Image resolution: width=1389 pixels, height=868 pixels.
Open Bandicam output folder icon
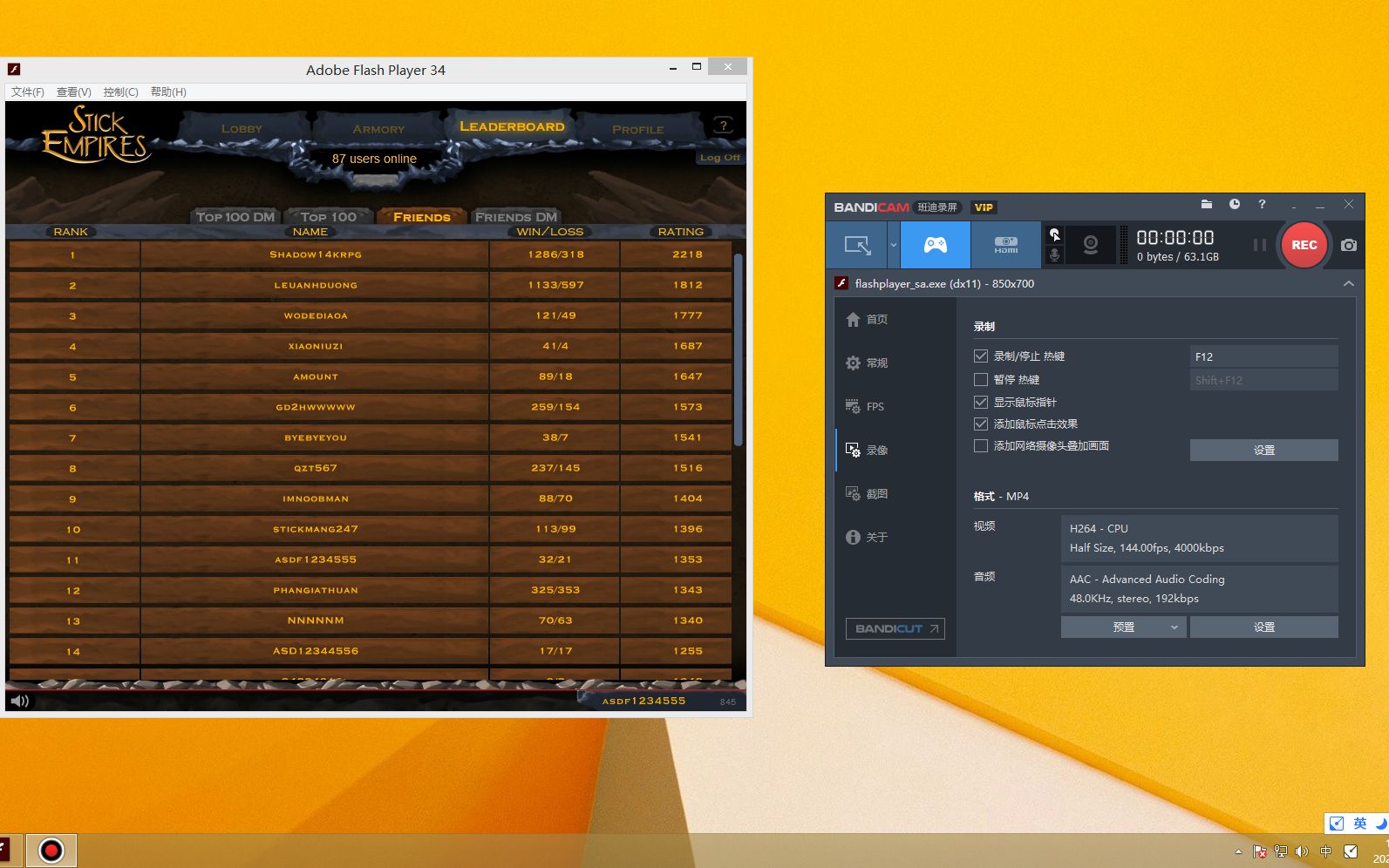pos(1207,204)
